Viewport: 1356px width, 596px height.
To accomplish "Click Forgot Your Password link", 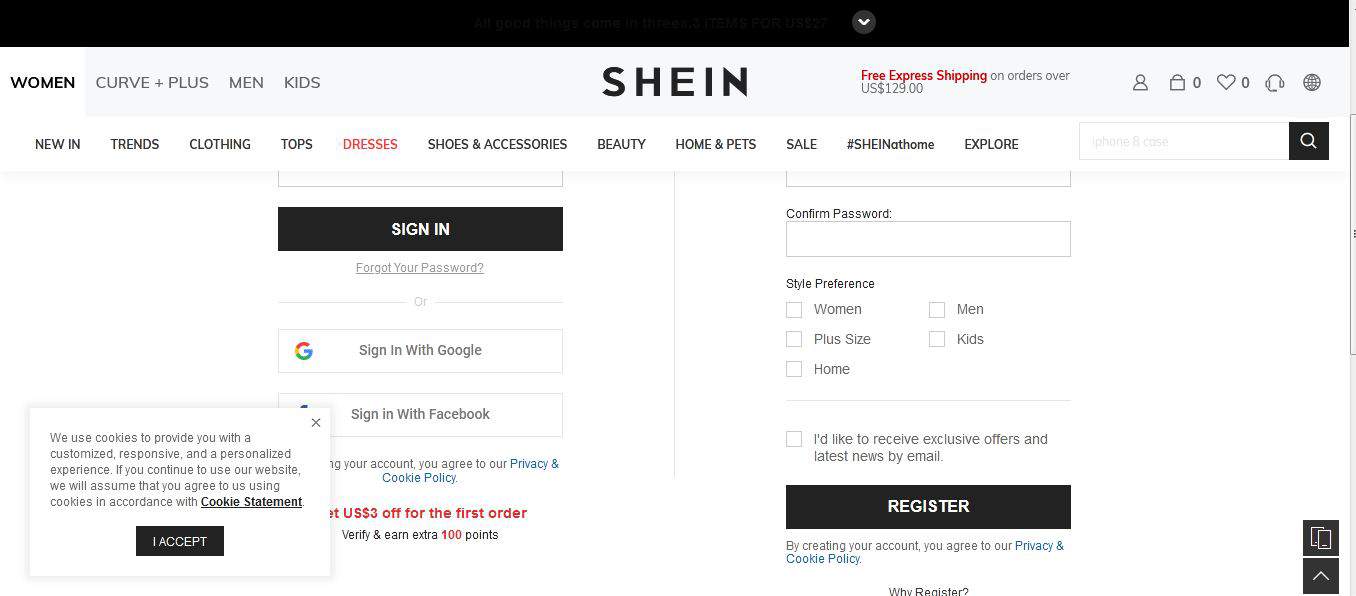I will click(x=420, y=268).
